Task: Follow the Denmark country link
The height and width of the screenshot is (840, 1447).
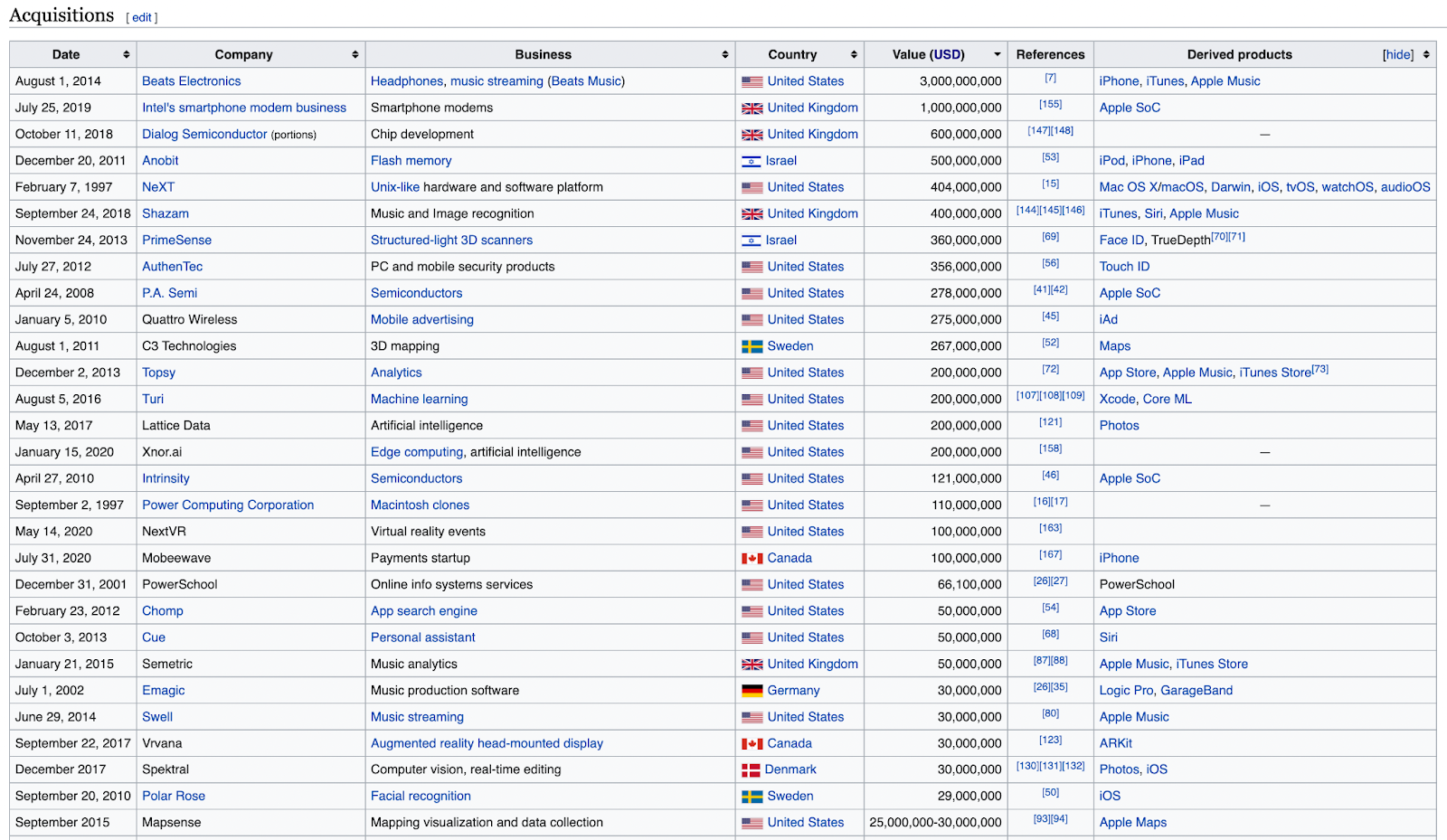Action: (x=790, y=770)
